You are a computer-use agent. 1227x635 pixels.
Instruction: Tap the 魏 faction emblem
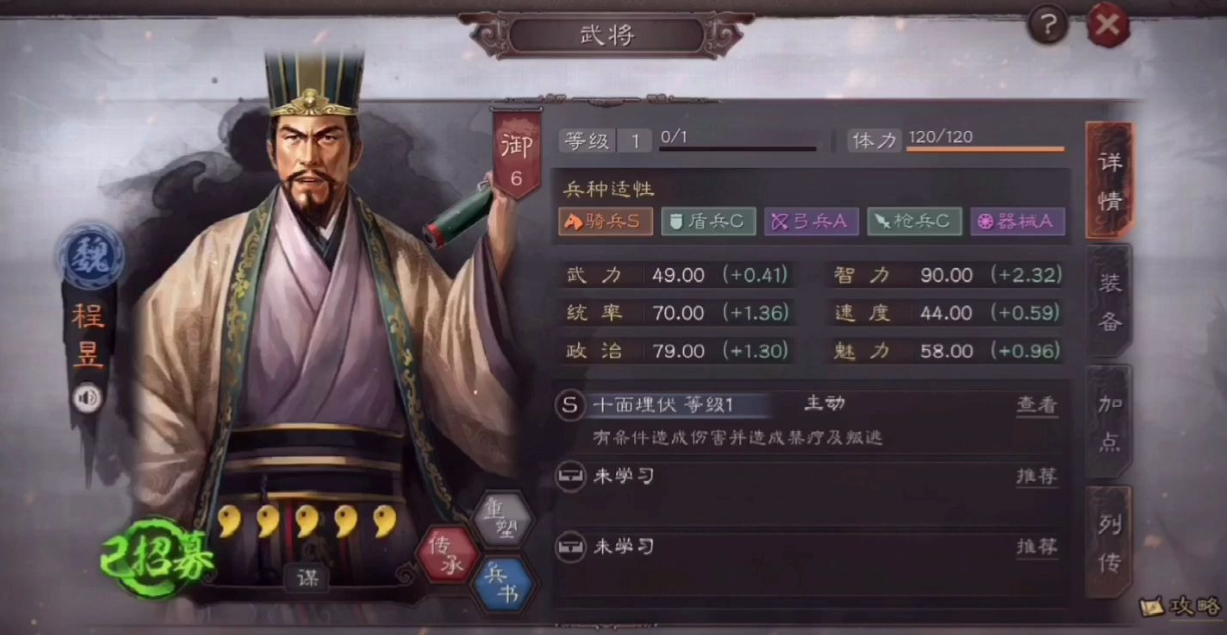click(x=90, y=257)
